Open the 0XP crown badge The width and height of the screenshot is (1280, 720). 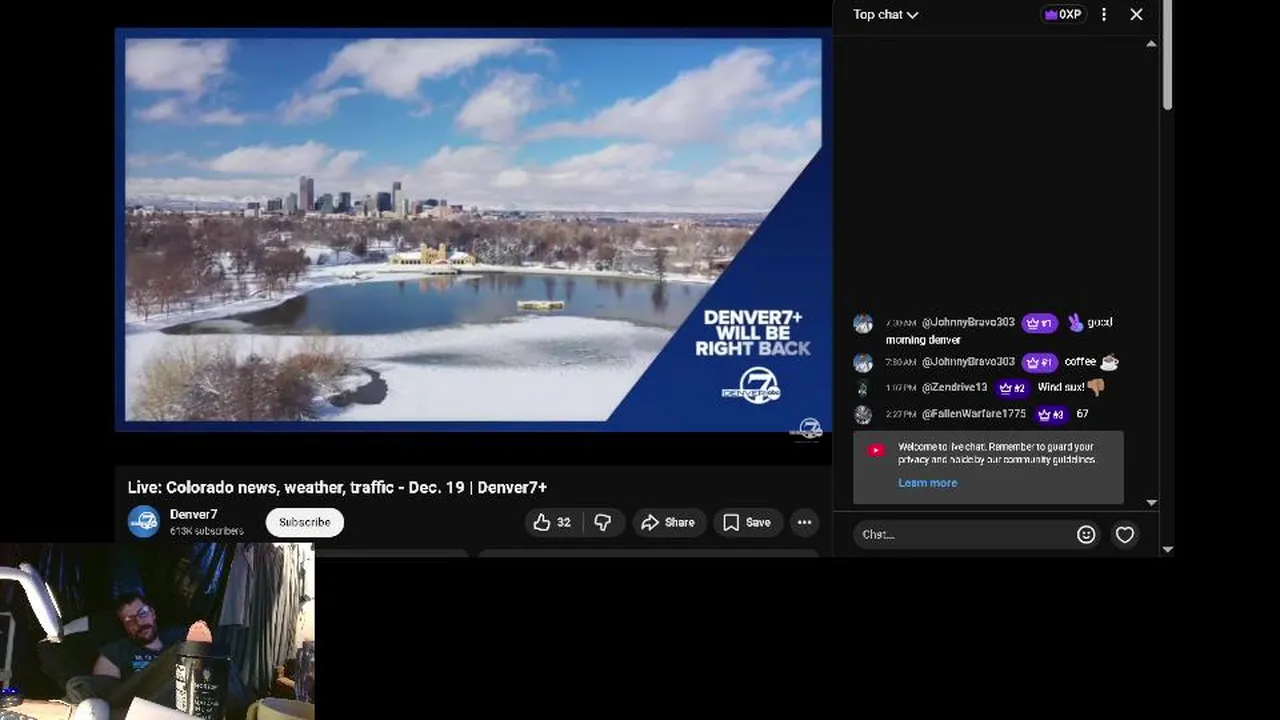(x=1064, y=14)
